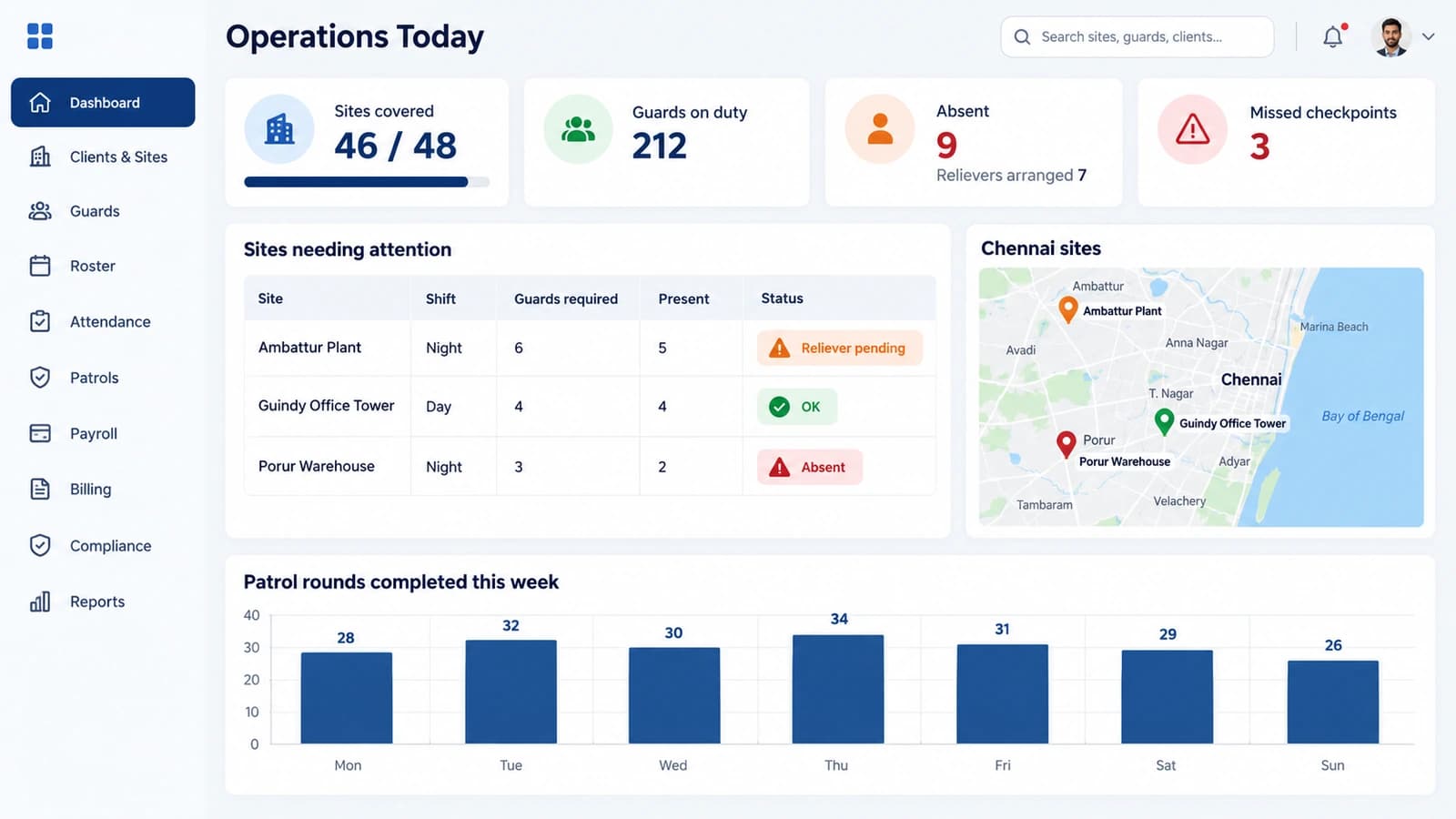The image size is (1456, 819).
Task: Click the OK status badge
Action: (796, 407)
